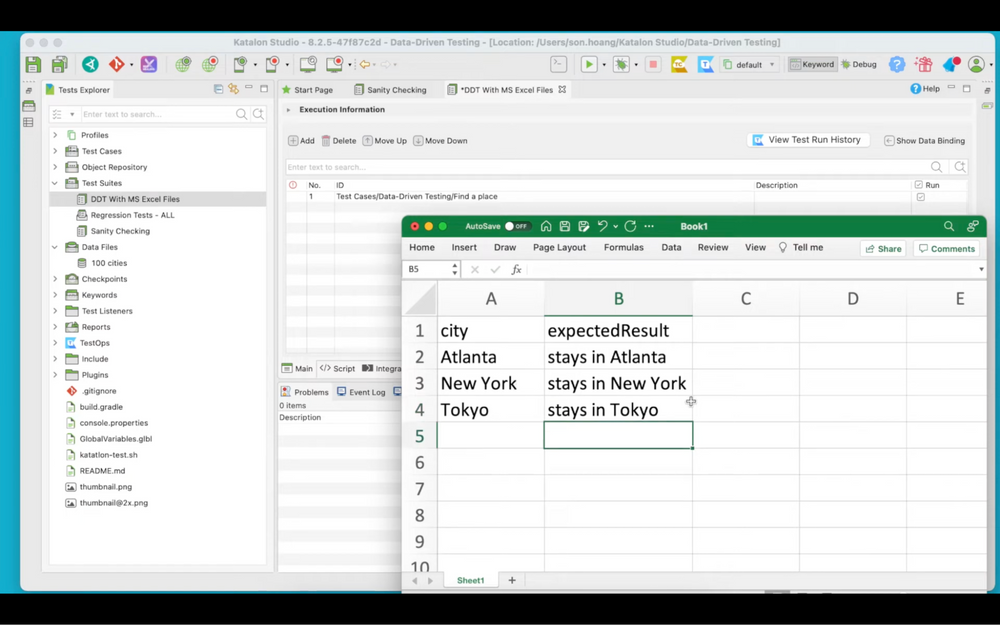Screen dimensions: 1000x625
Task: Select cell containing stays in Tokyo
Action: point(617,410)
